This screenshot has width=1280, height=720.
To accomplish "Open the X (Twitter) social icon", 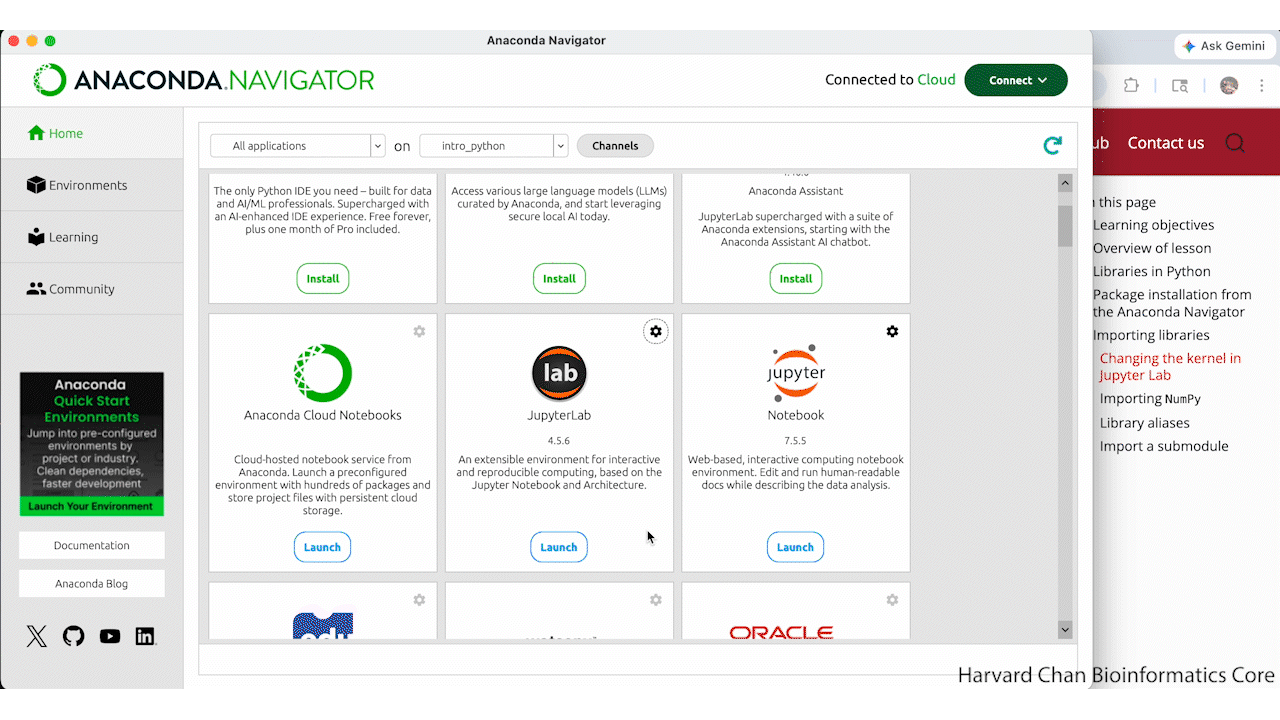I will (x=37, y=636).
